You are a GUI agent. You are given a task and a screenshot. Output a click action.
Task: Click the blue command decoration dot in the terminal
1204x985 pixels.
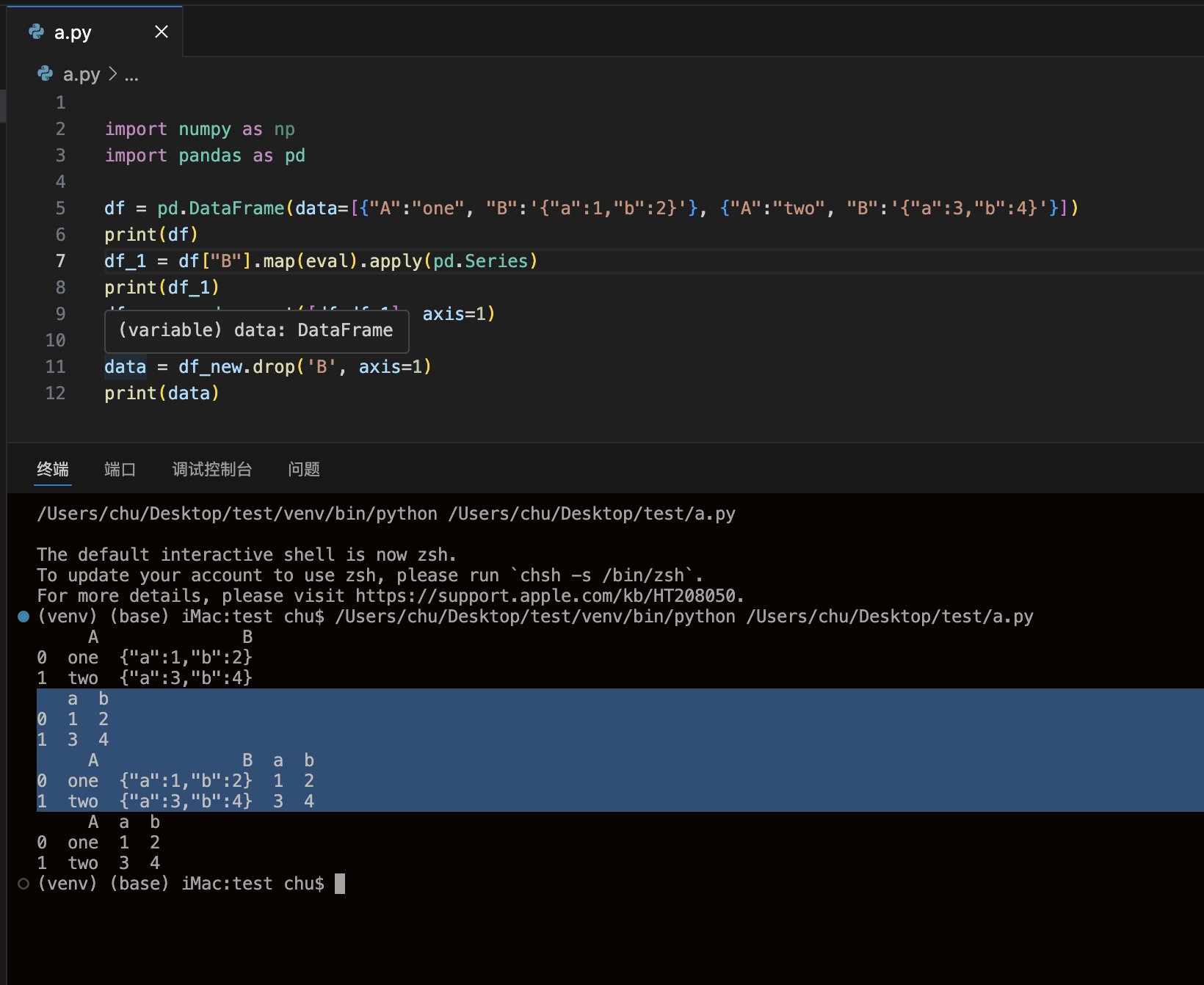(23, 617)
